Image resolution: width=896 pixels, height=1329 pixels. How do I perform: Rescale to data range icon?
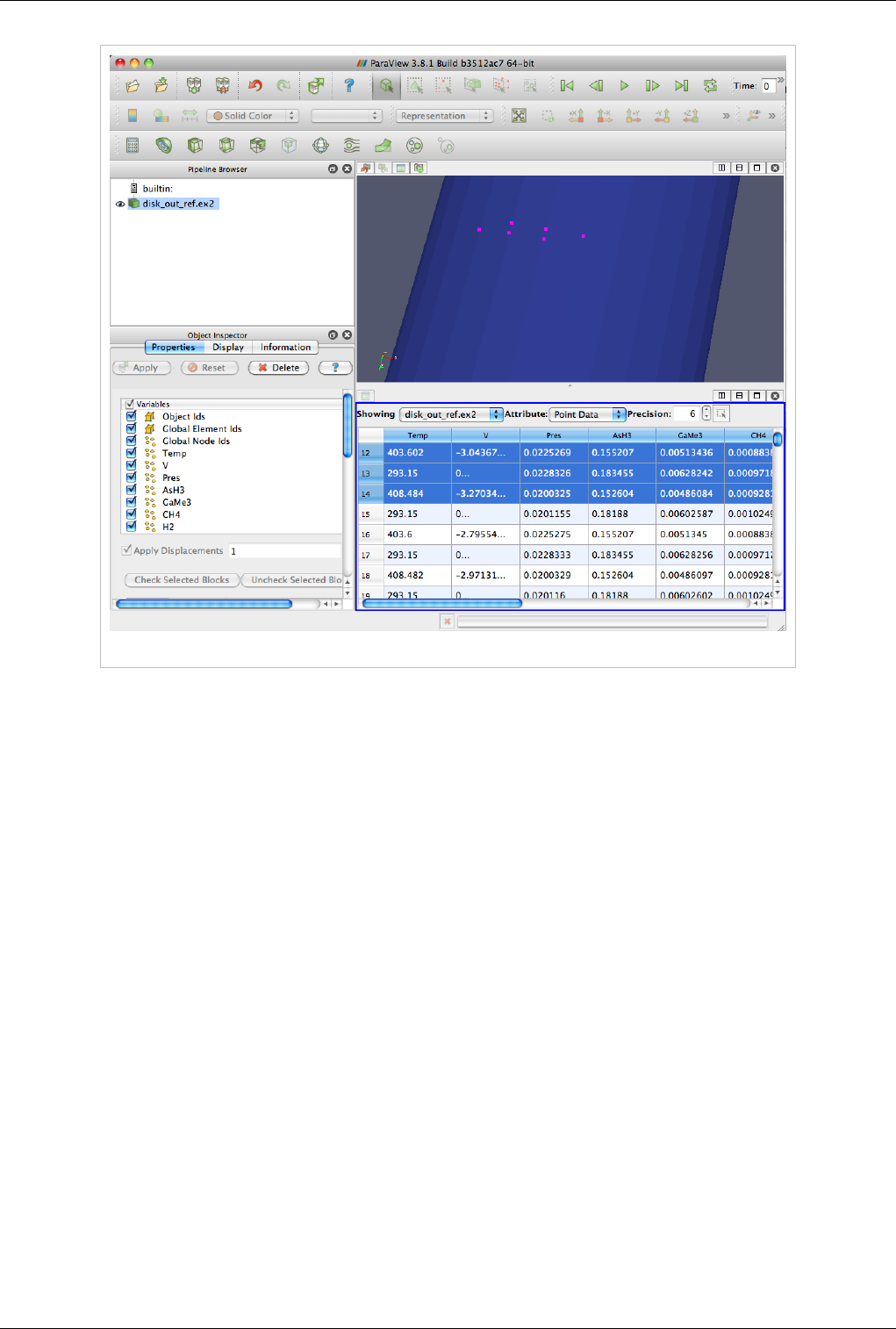click(x=190, y=116)
